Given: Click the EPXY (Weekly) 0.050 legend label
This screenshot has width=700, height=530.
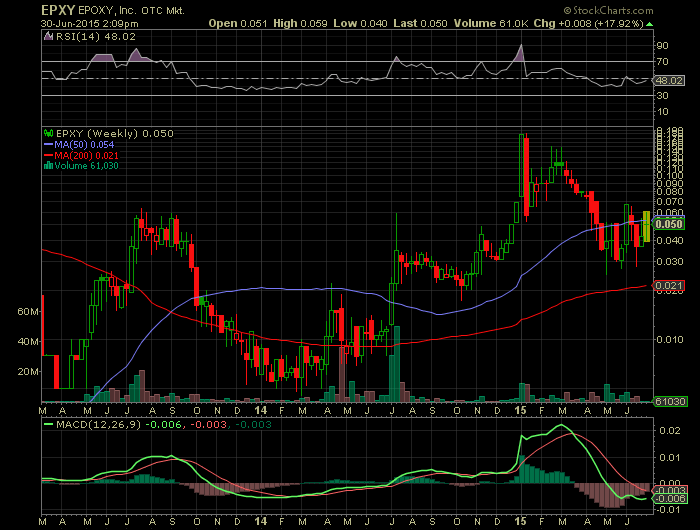Looking at the screenshot, I should (x=115, y=134).
